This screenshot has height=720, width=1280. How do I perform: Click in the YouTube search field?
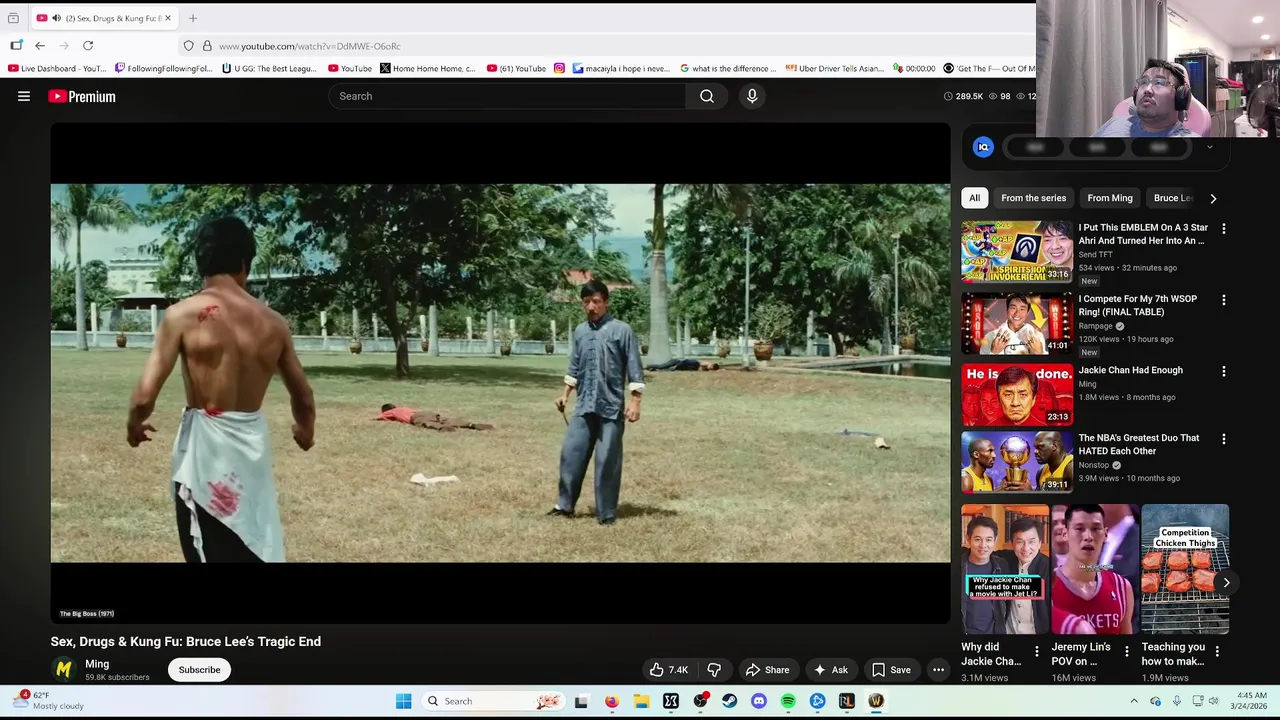(x=507, y=96)
